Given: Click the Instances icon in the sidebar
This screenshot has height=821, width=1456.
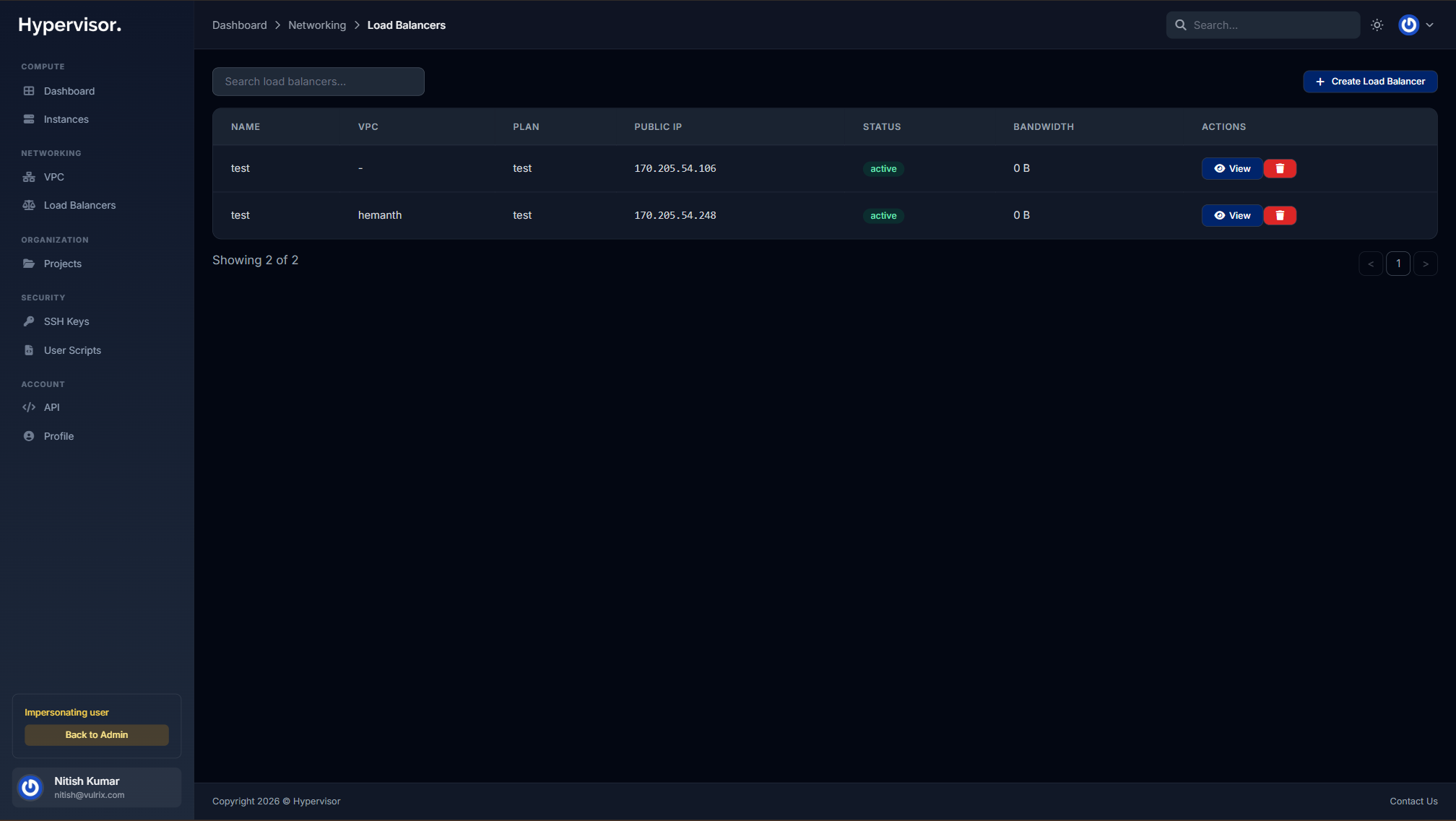Looking at the screenshot, I should click(28, 119).
